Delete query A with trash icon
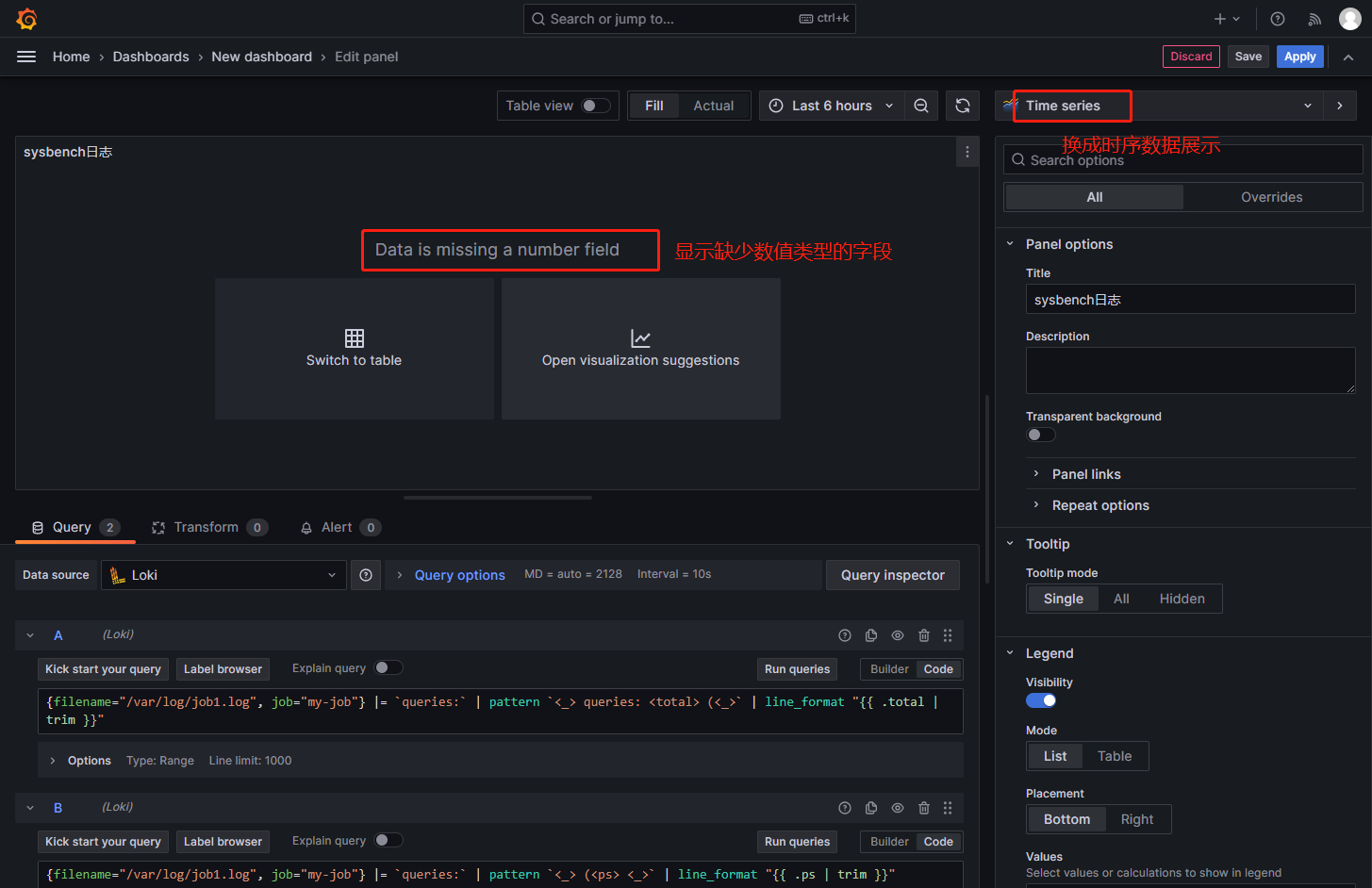Viewport: 1372px width, 888px height. (924, 635)
